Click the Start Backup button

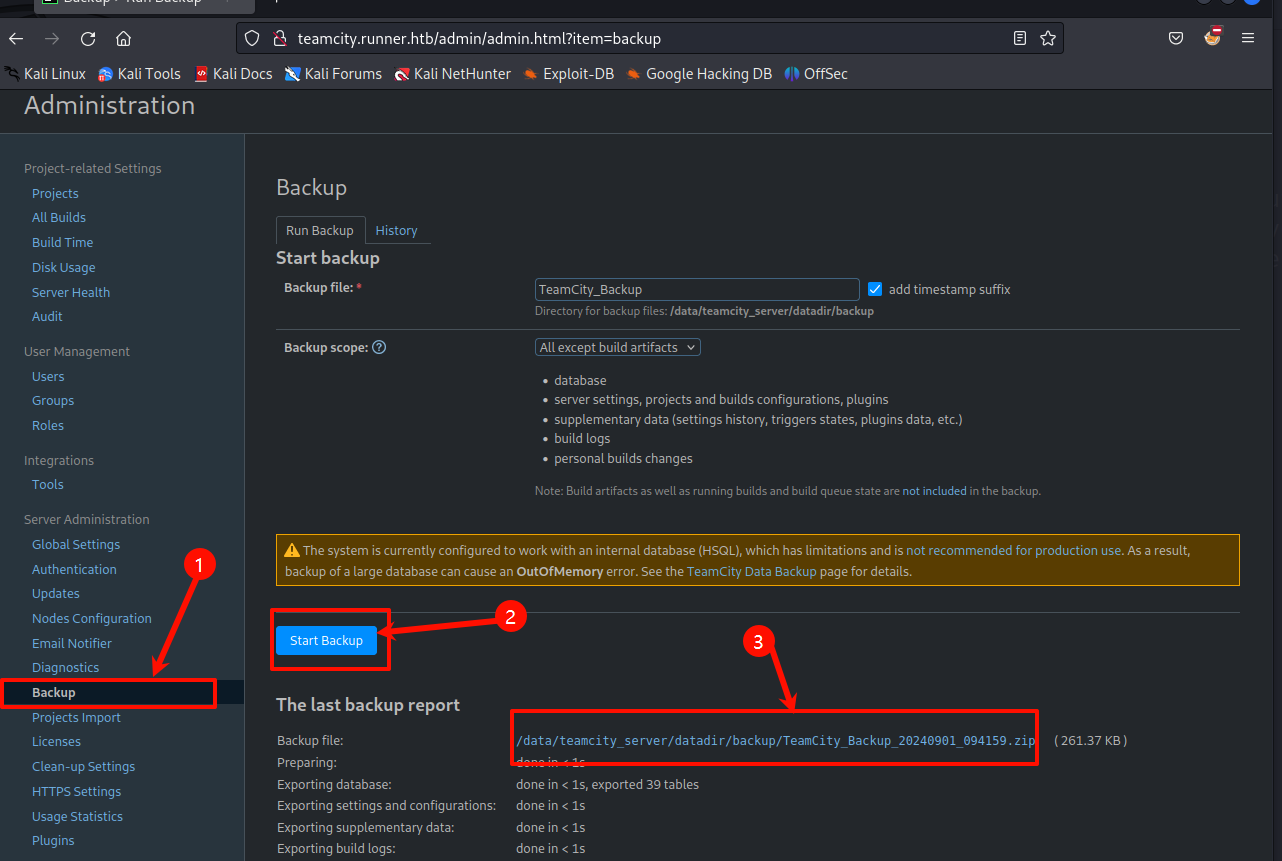(326, 640)
